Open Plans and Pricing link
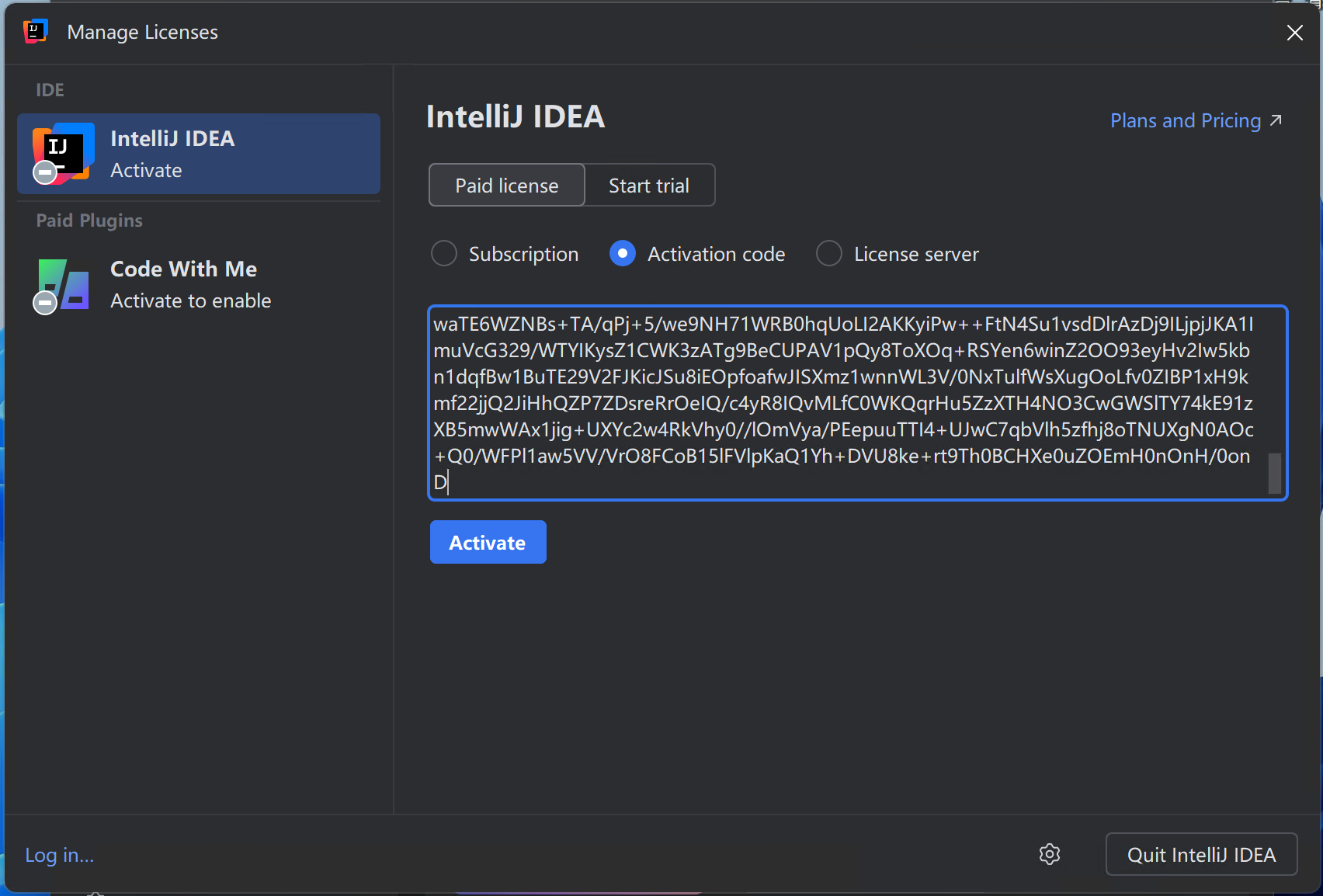The width and height of the screenshot is (1323, 896). point(1196,120)
